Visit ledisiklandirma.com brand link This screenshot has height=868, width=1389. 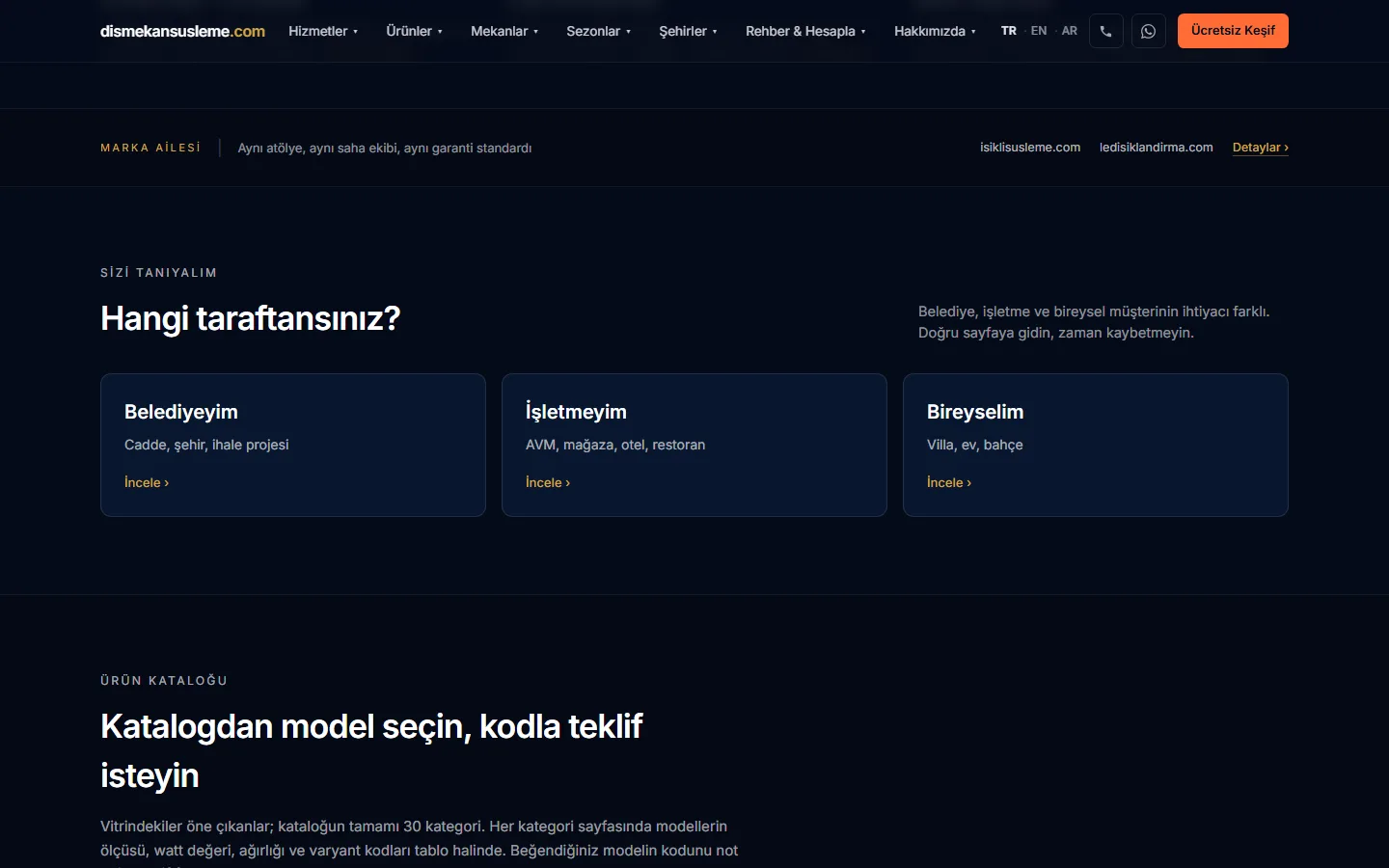pos(1157,148)
